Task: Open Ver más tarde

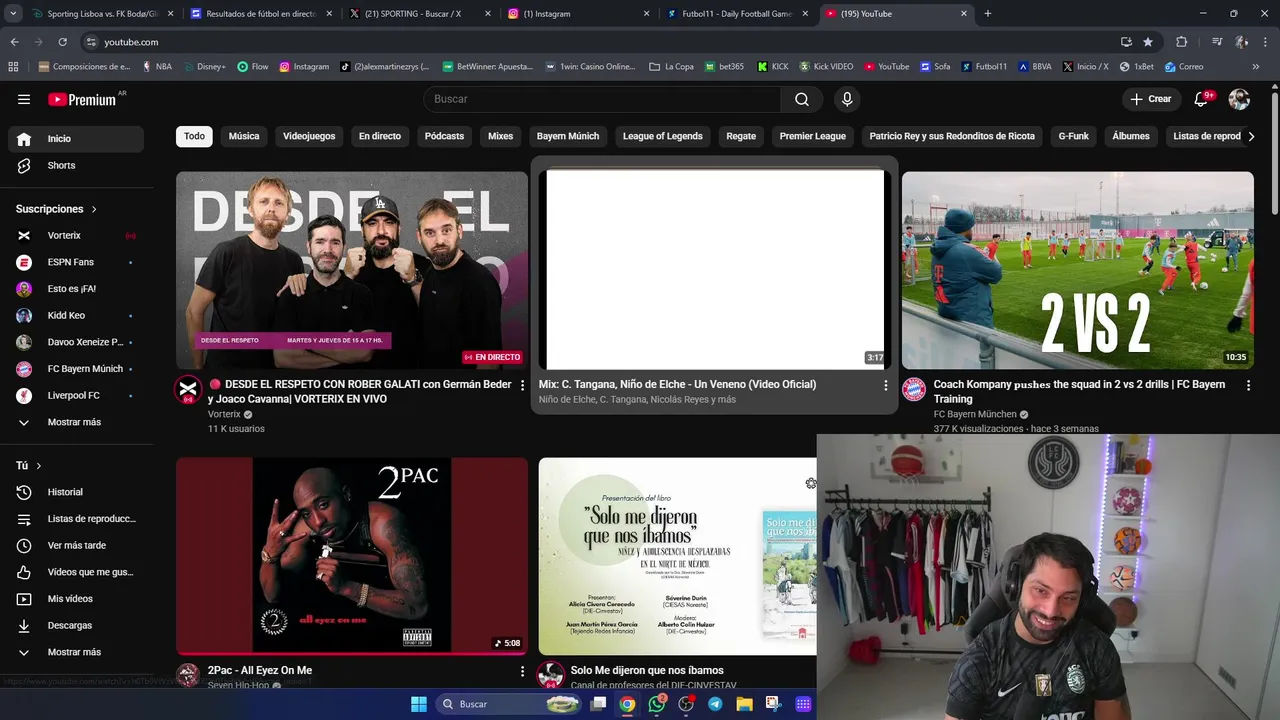Action: [76, 545]
